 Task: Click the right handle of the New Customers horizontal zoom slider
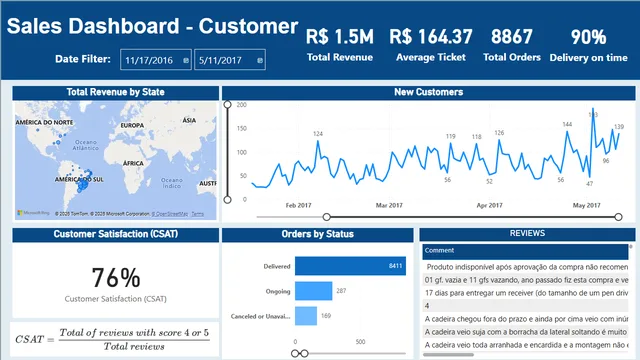point(618,217)
